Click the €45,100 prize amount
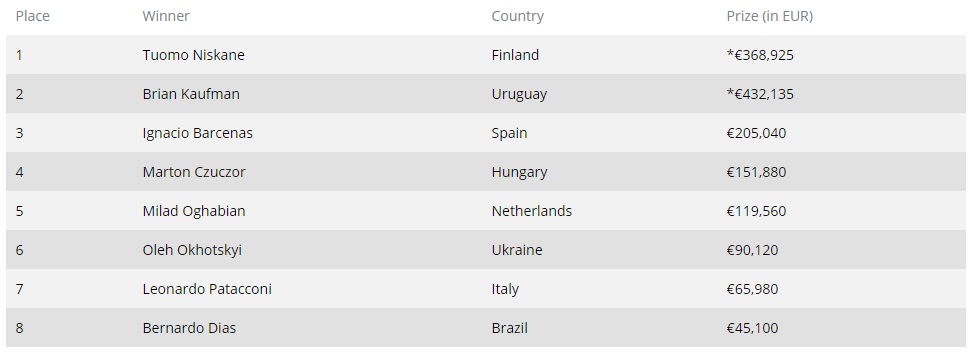 click(x=752, y=328)
